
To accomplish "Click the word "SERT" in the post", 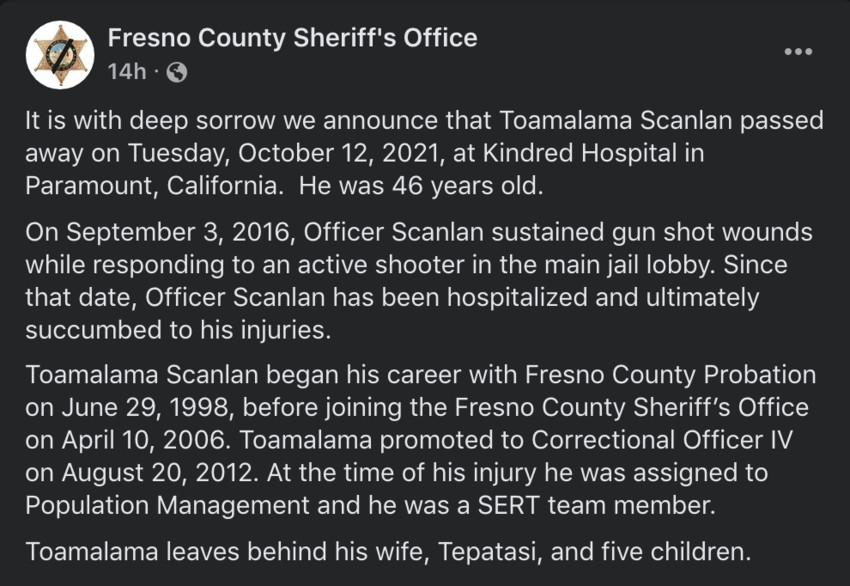I will coord(508,505).
